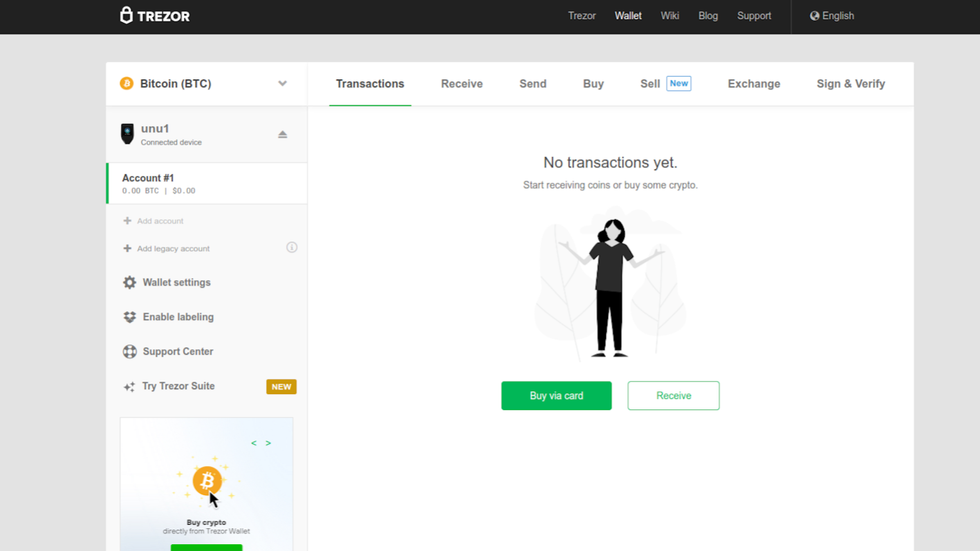Eject the unu1 connected device
The width and height of the screenshot is (980, 551).
pyautogui.click(x=282, y=134)
